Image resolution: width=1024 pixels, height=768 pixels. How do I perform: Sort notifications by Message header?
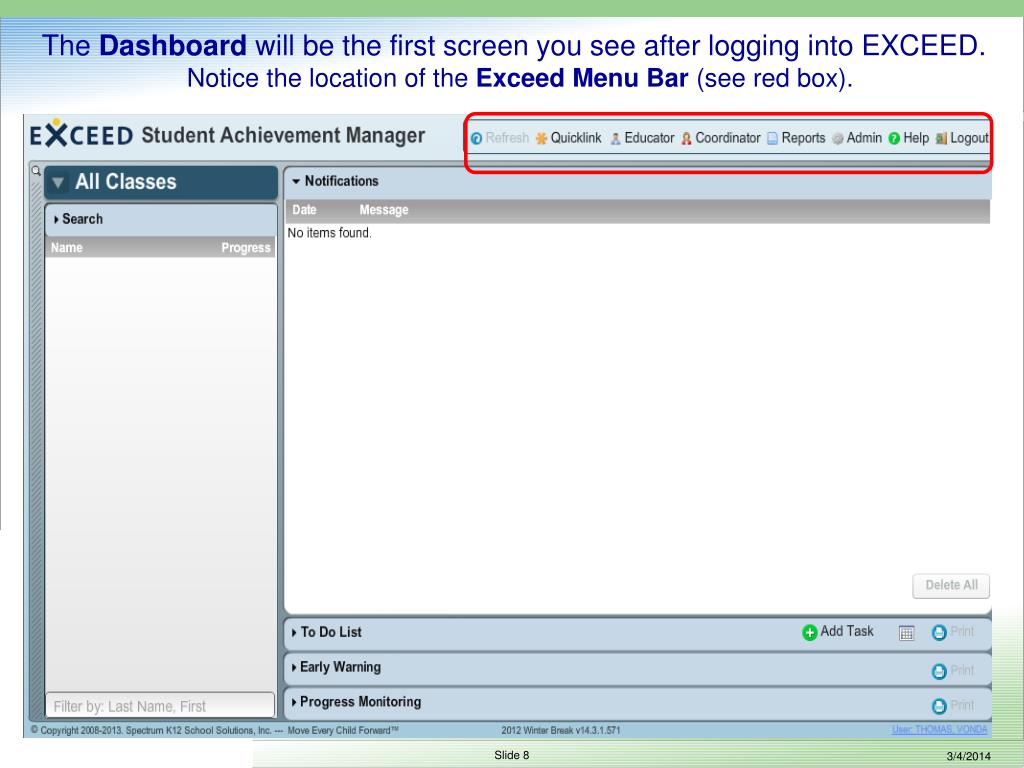pyautogui.click(x=383, y=210)
